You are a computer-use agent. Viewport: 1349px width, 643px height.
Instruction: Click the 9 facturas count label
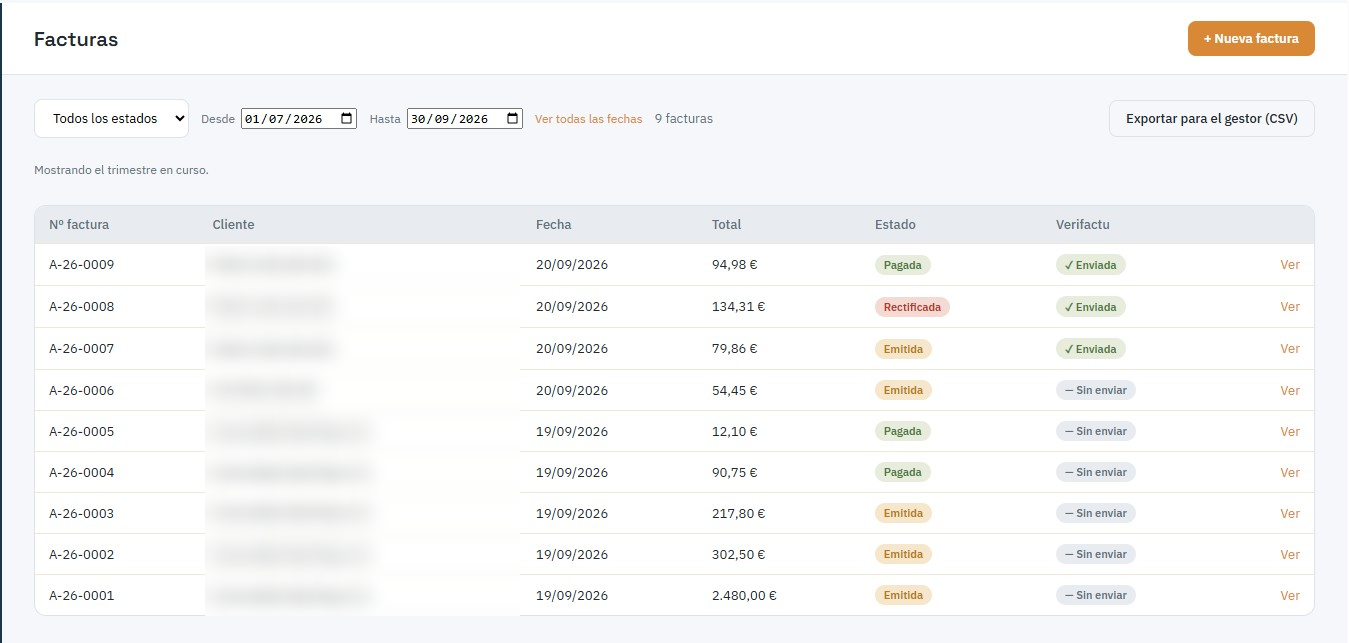point(684,119)
